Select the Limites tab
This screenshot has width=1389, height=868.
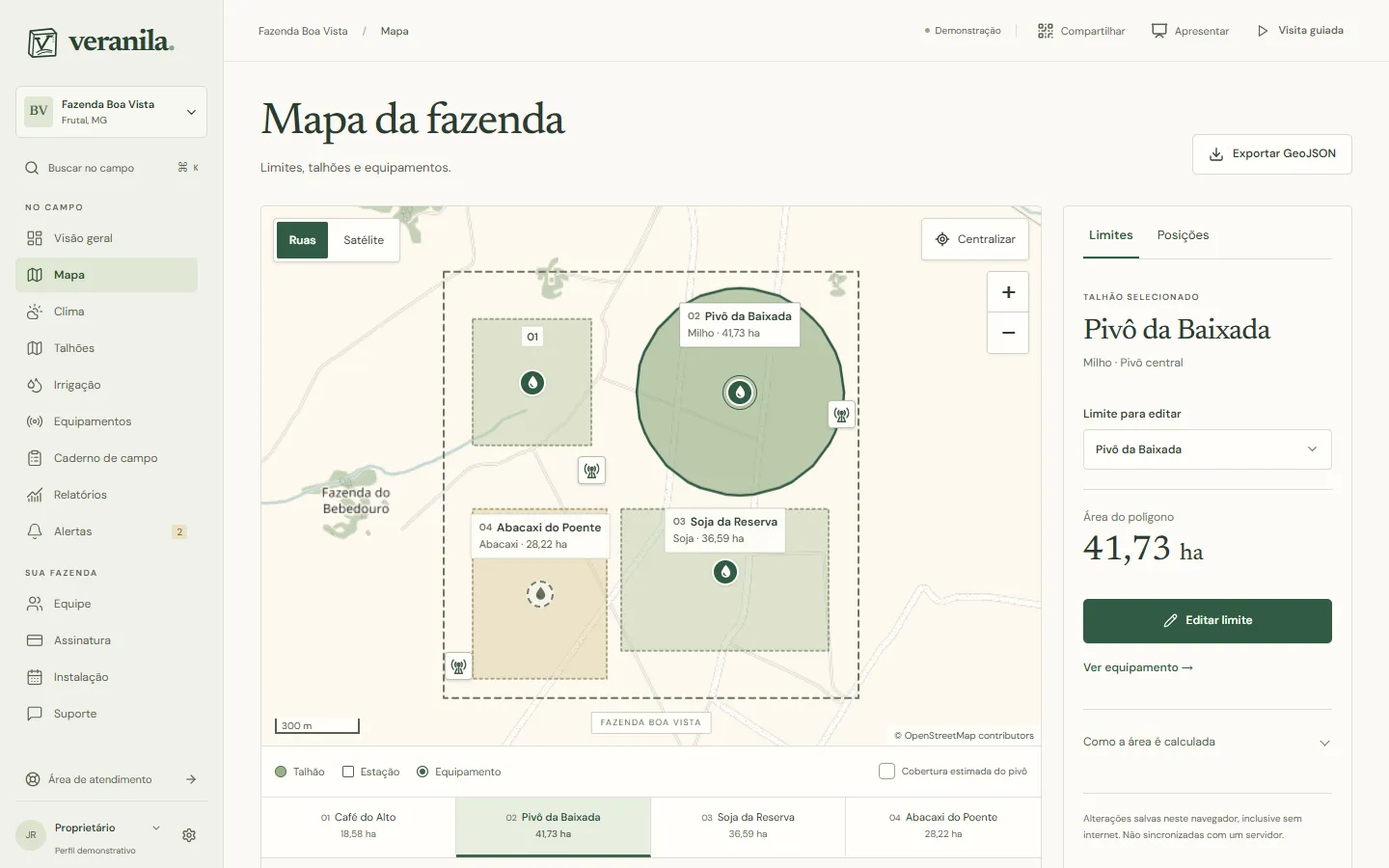1111,235
